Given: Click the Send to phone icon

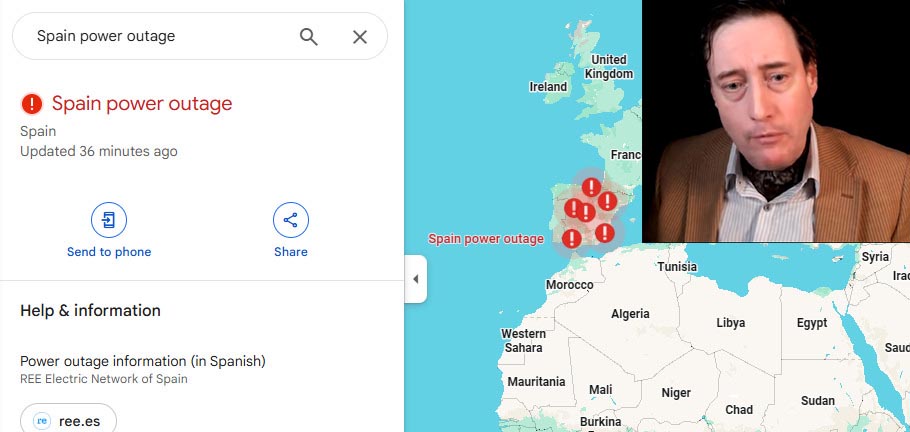Looking at the screenshot, I should point(109,220).
